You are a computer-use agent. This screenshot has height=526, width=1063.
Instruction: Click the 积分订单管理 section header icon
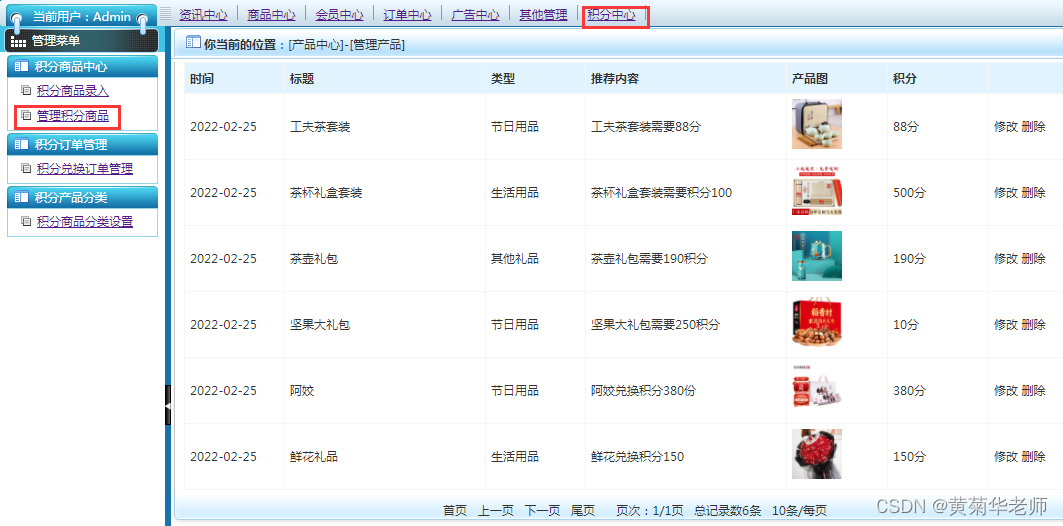click(21, 144)
